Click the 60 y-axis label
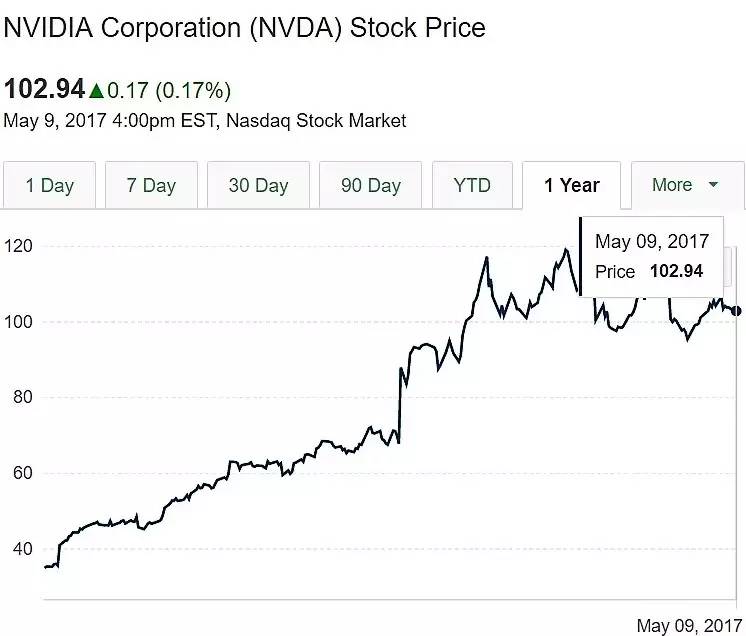The height and width of the screenshot is (636, 746). (22, 473)
